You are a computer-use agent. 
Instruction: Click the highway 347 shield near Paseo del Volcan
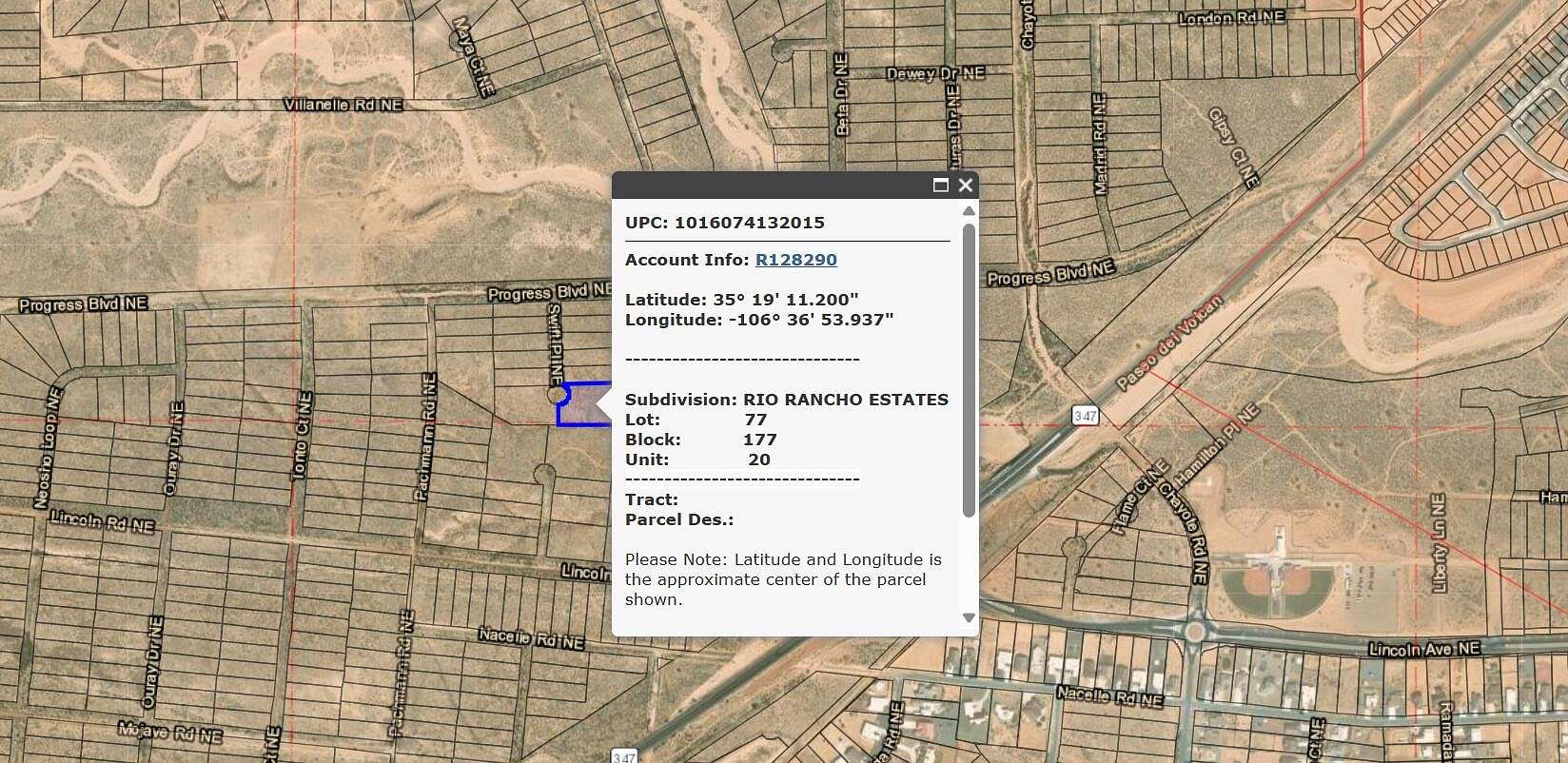pyautogui.click(x=1085, y=416)
